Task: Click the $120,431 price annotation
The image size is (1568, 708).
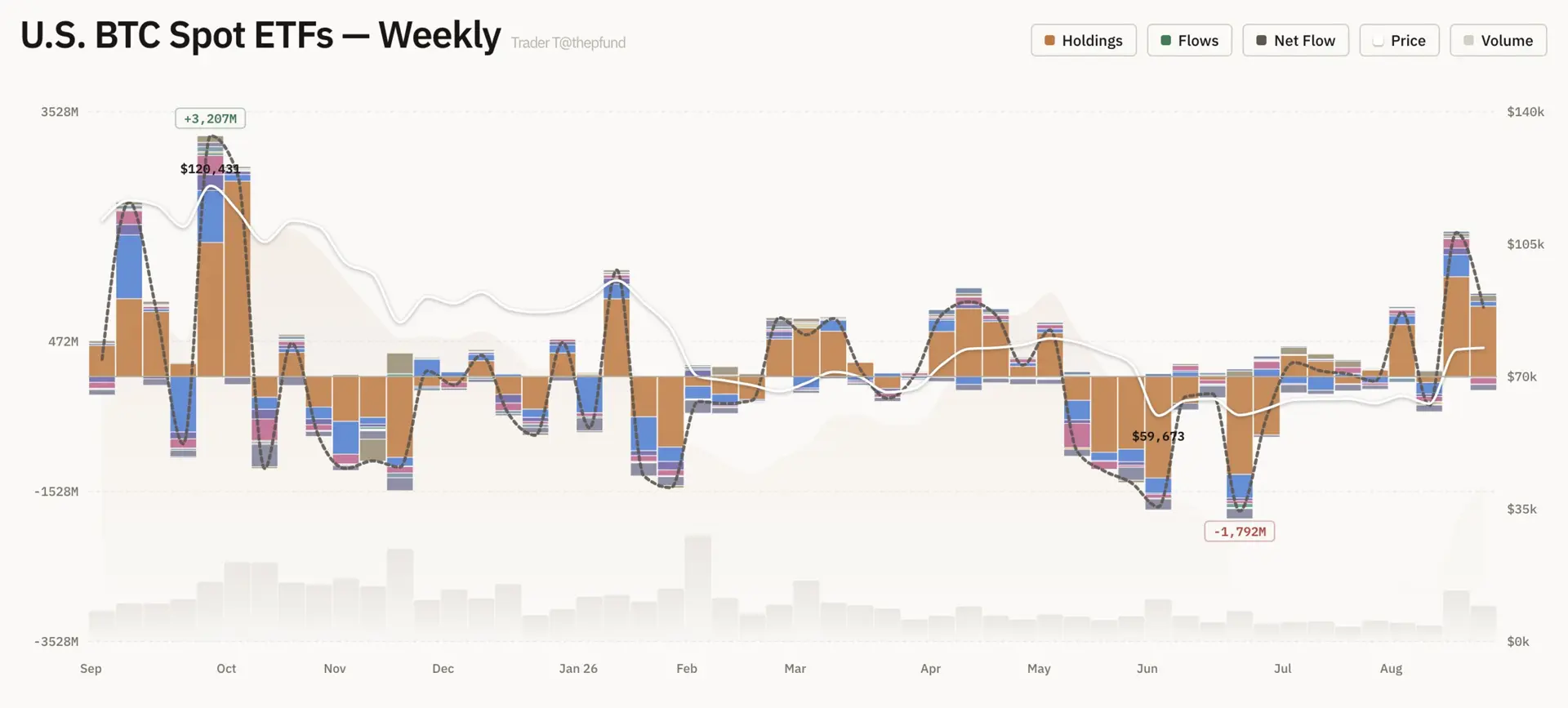Action: 210,169
